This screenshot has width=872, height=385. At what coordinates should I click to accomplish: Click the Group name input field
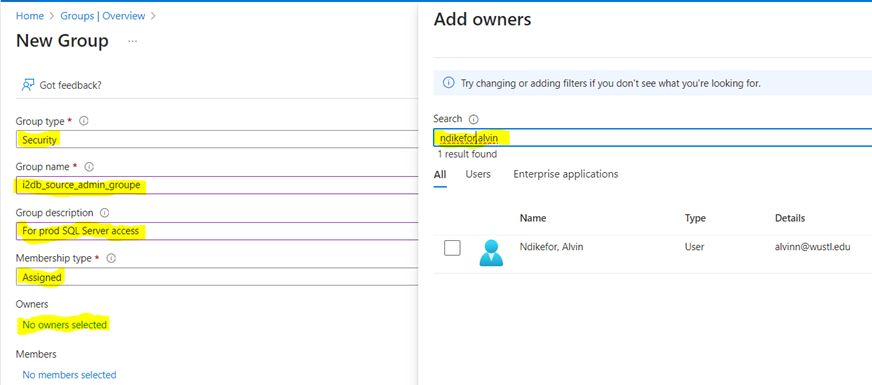(217, 185)
